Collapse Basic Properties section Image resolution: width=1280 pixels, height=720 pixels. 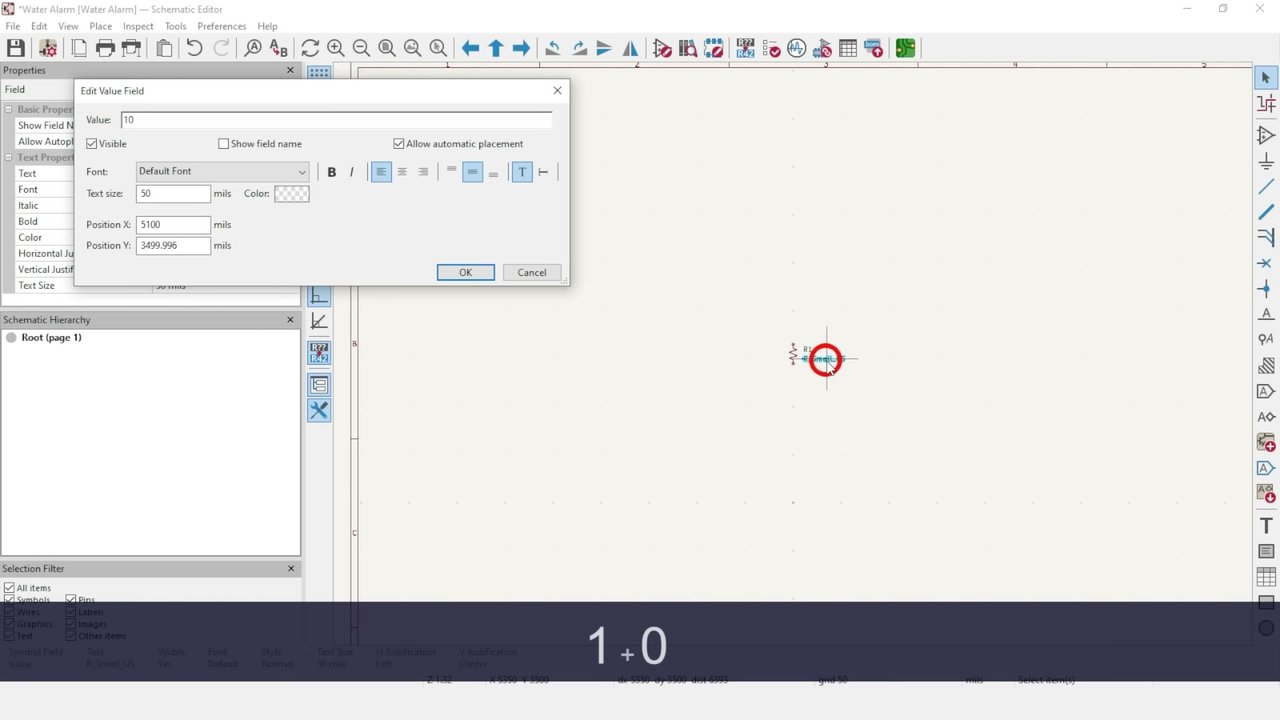8,109
